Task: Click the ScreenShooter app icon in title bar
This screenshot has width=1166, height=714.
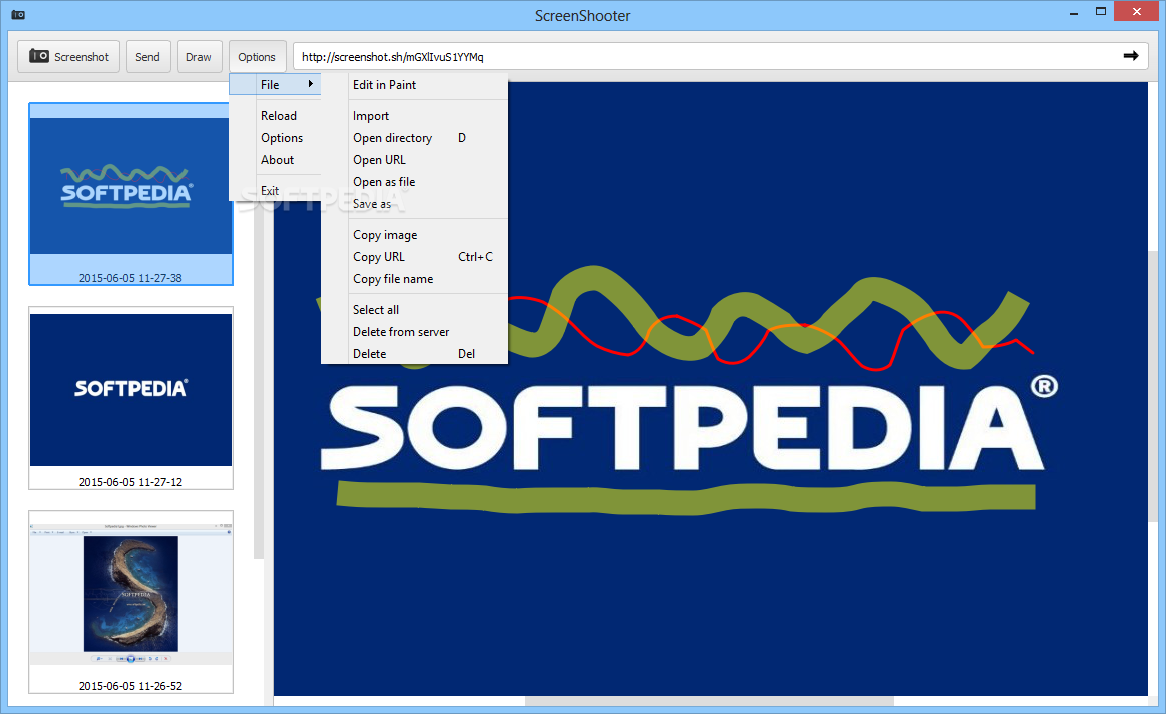Action: click(x=18, y=14)
